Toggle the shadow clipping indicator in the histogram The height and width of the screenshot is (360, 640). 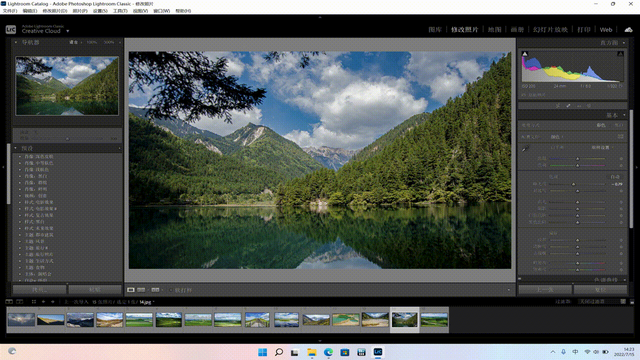[x=525, y=54]
